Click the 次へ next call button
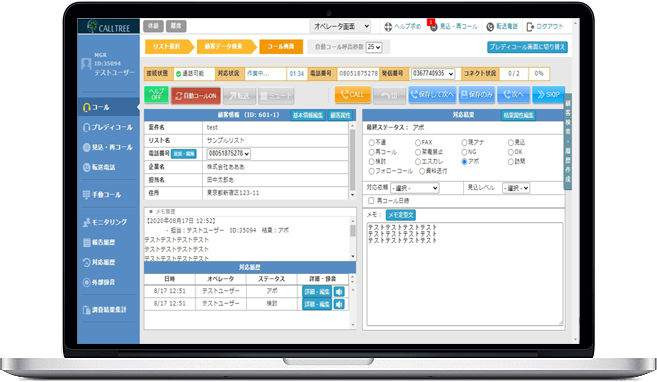Image resolution: width=657 pixels, height=382 pixels. [x=513, y=95]
